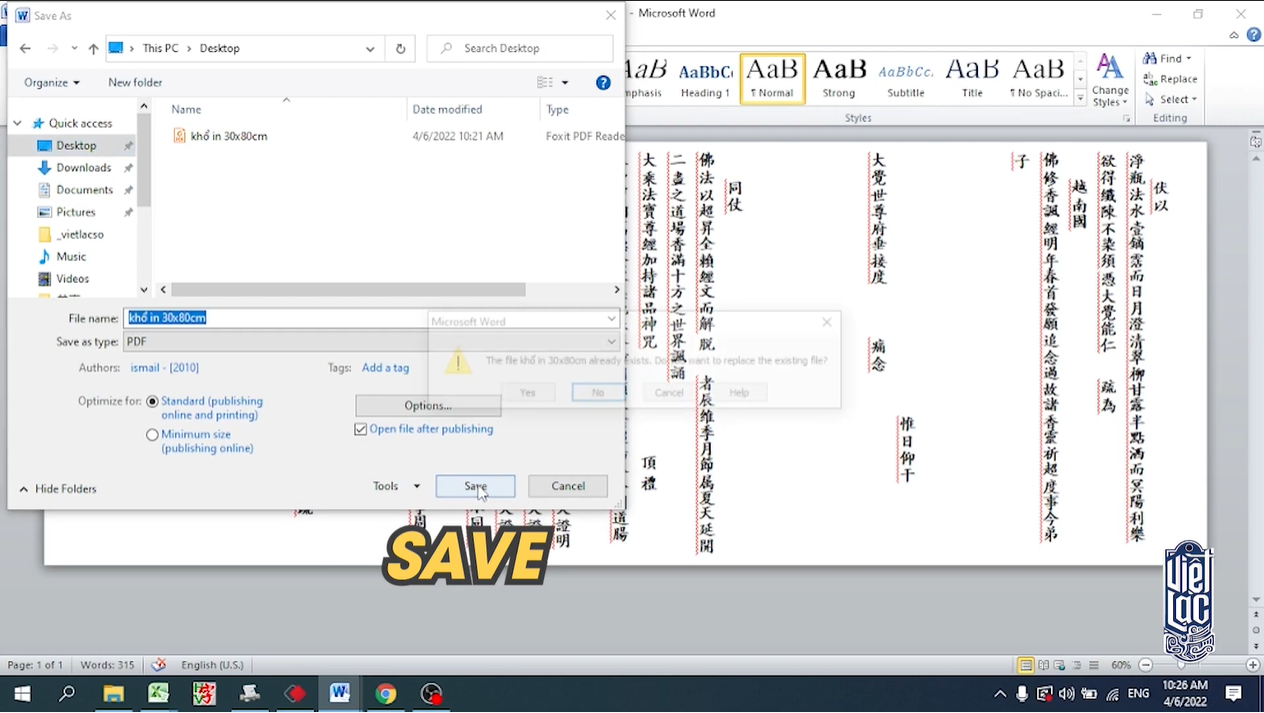
Task: Open the Styles pane dialog launcher
Action: pos(1127,118)
